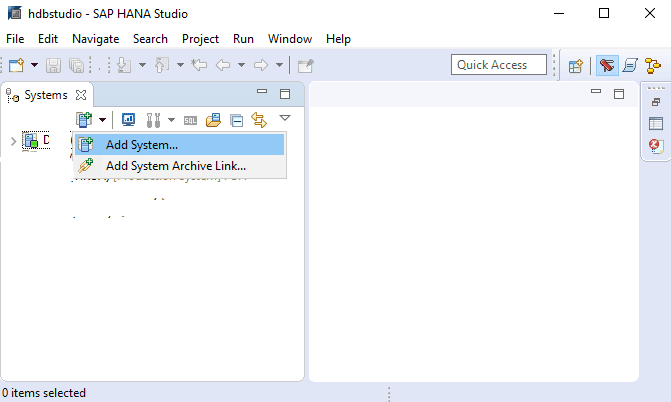
Task: Open Lifecycle Management tools dropdown arrow
Action: coord(171,120)
